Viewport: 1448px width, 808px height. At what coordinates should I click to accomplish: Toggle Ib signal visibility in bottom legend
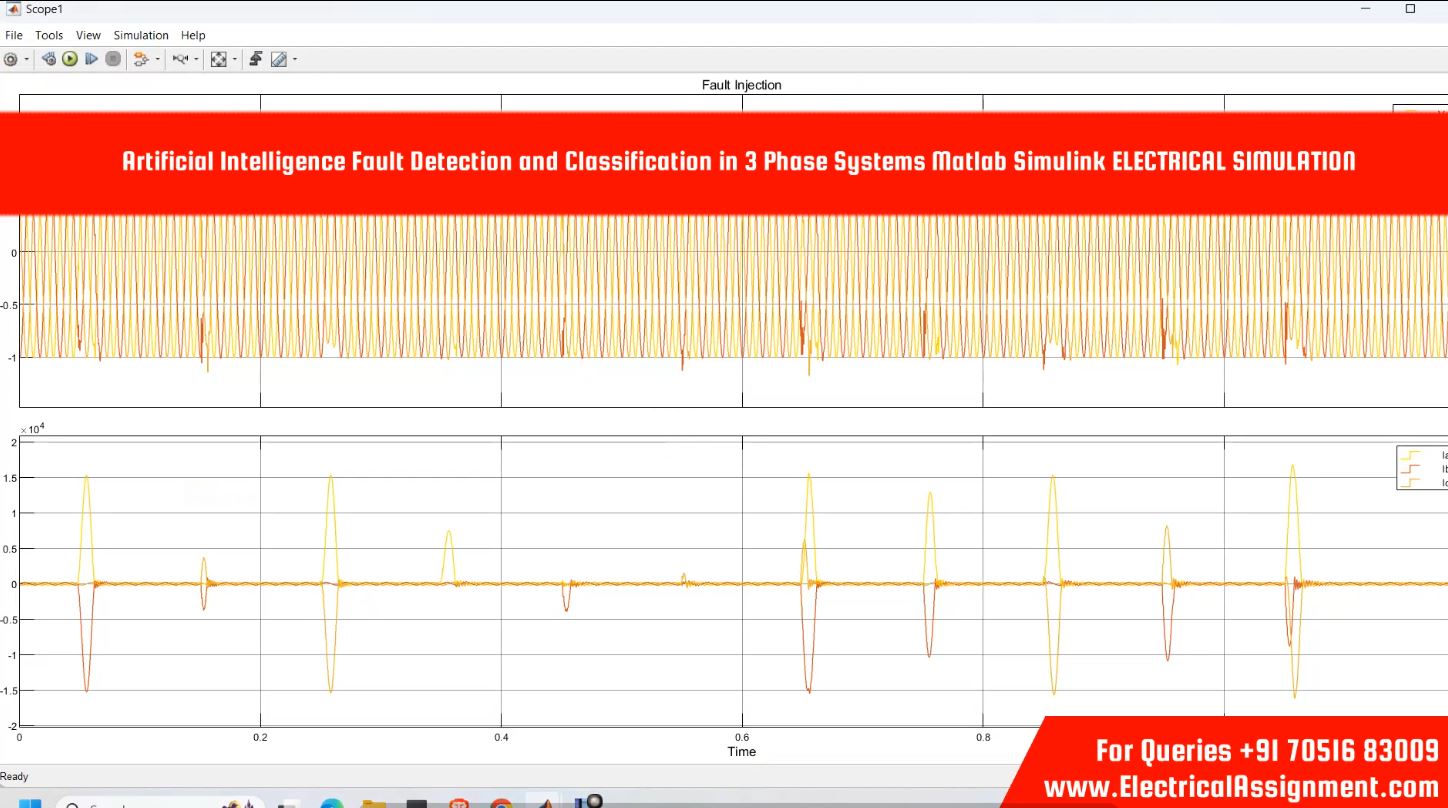(1421, 469)
